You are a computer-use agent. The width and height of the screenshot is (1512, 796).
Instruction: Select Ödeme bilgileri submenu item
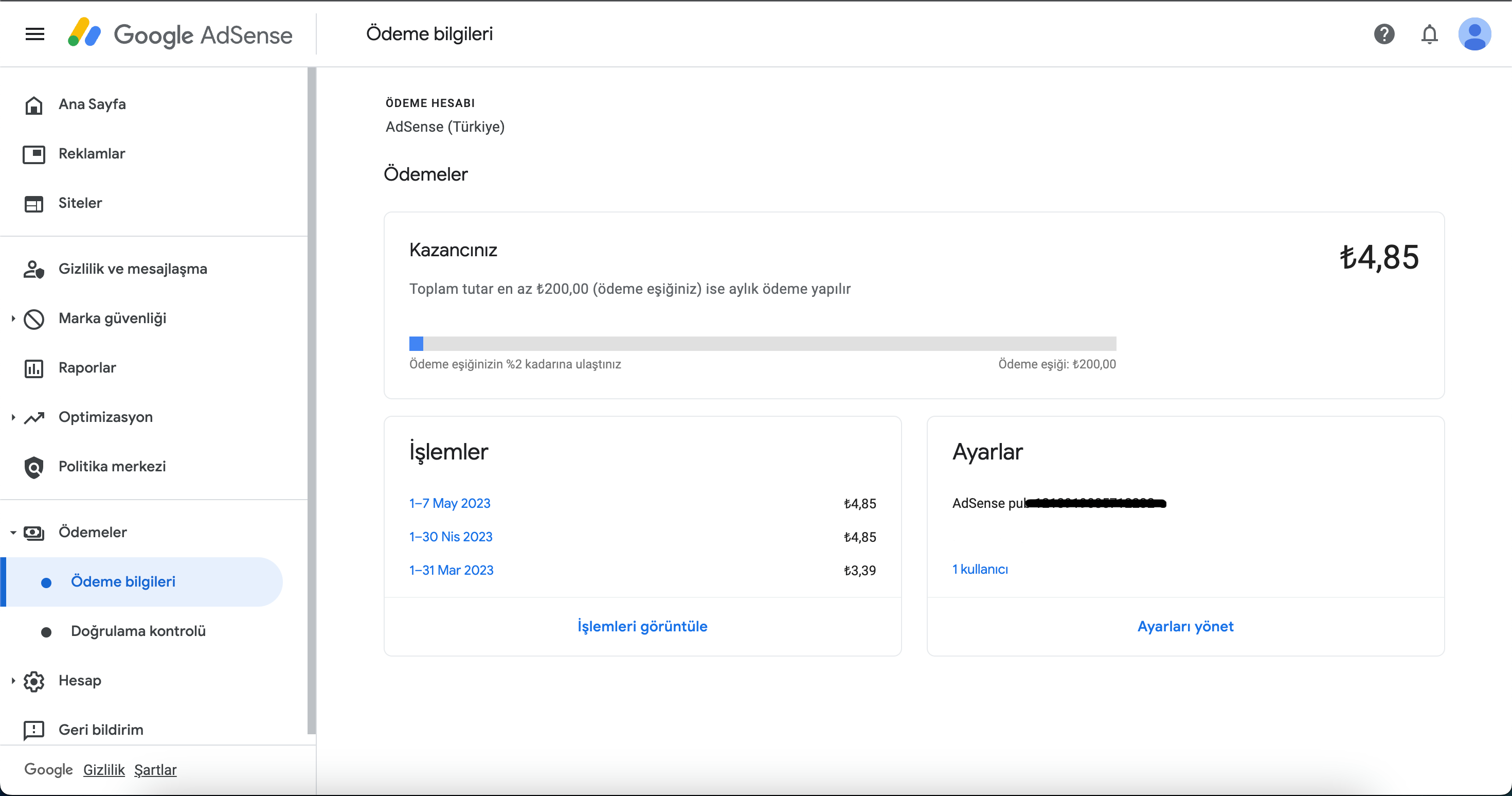(x=141, y=581)
